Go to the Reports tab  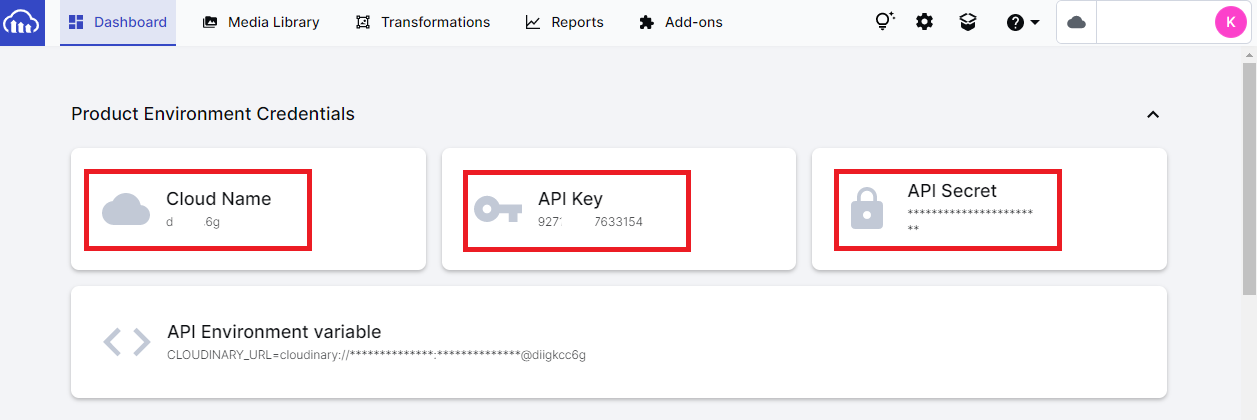coord(565,22)
